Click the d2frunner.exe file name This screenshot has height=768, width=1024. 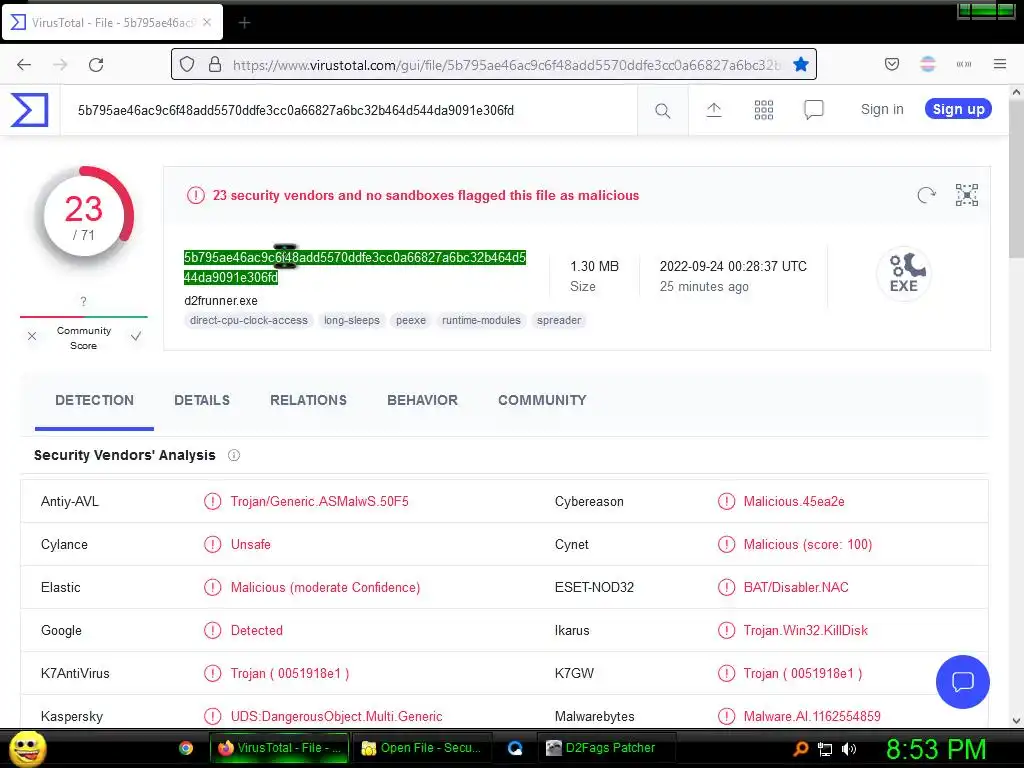(x=221, y=300)
